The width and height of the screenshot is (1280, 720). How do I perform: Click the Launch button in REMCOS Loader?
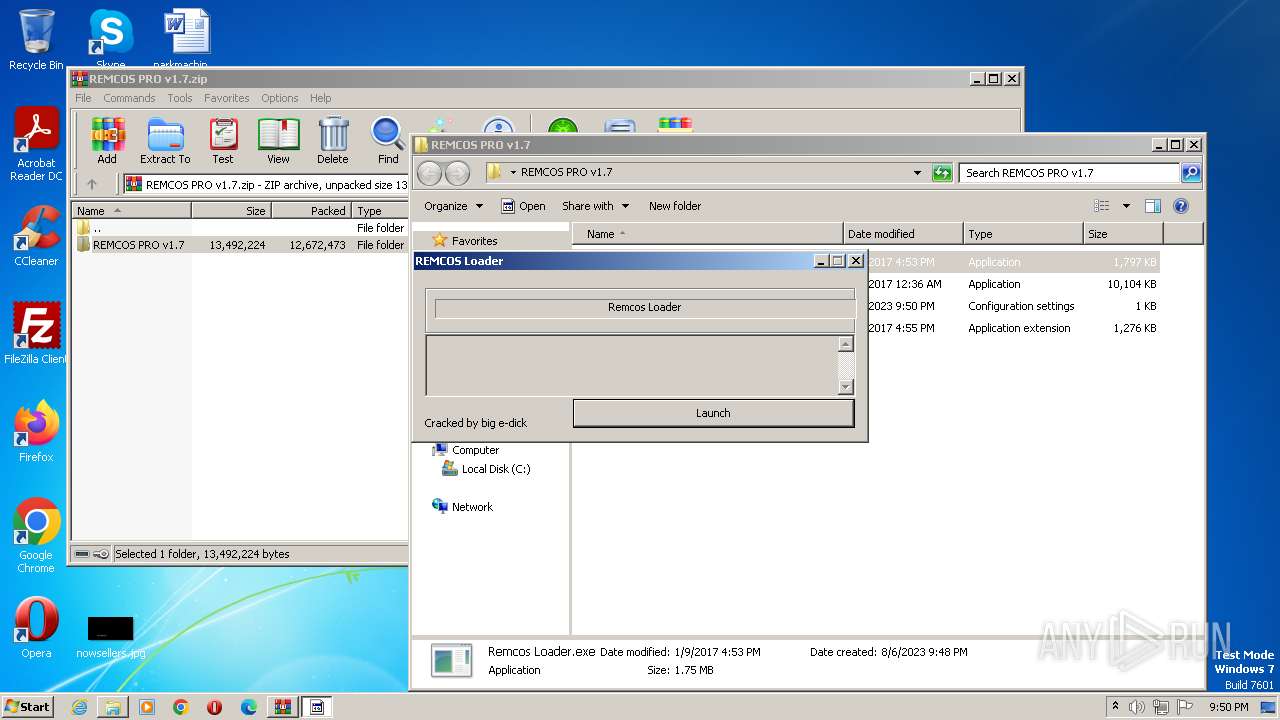click(713, 413)
